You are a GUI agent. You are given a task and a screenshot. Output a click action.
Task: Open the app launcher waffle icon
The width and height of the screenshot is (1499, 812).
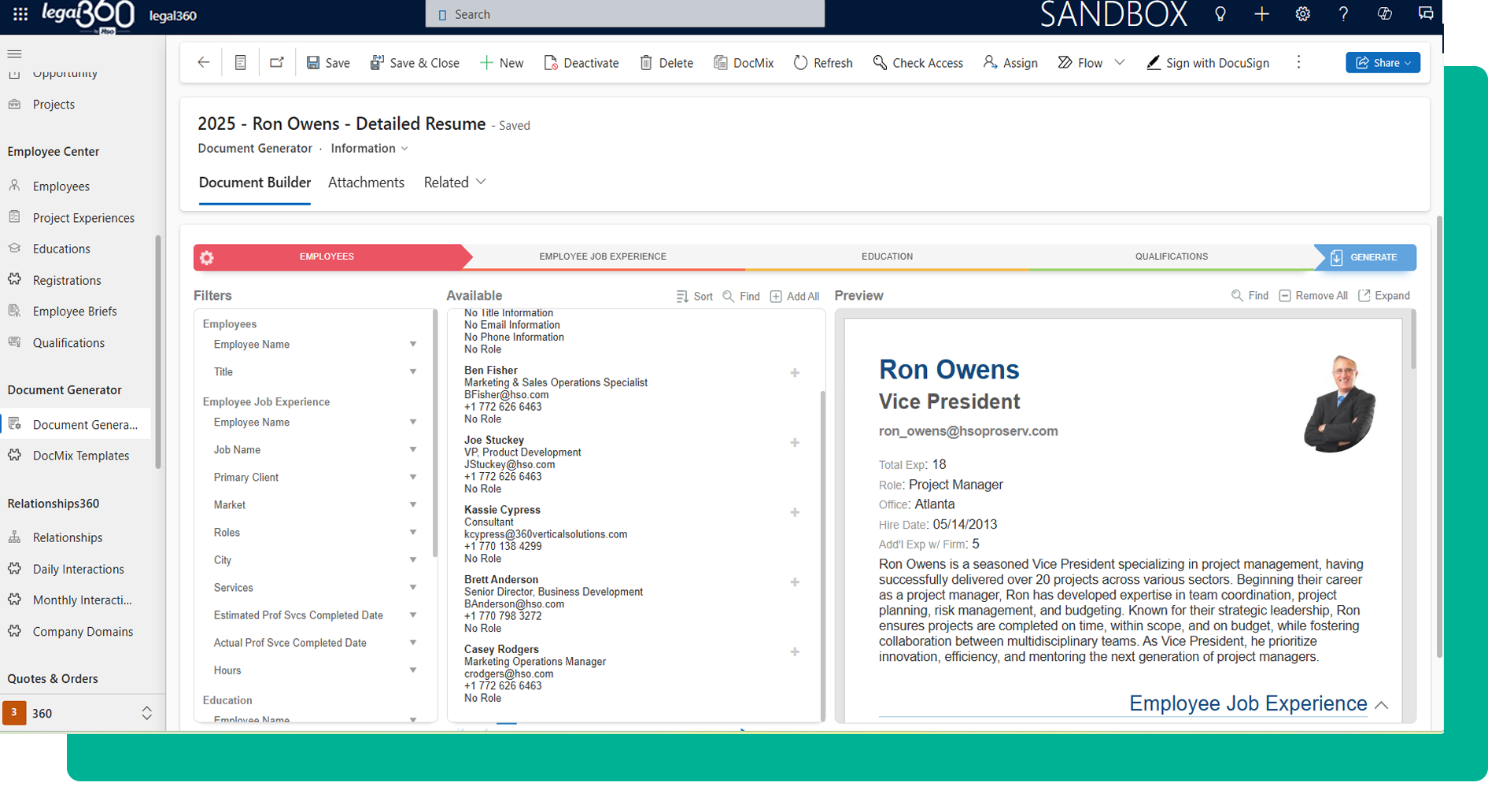20,14
